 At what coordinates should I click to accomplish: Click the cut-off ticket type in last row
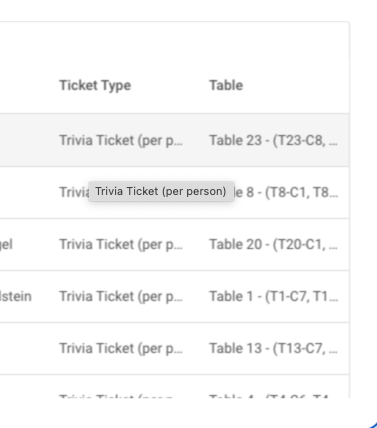(116, 396)
